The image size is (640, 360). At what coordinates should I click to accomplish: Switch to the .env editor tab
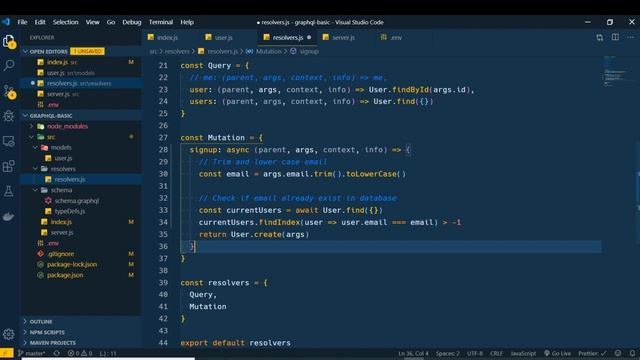click(x=396, y=38)
